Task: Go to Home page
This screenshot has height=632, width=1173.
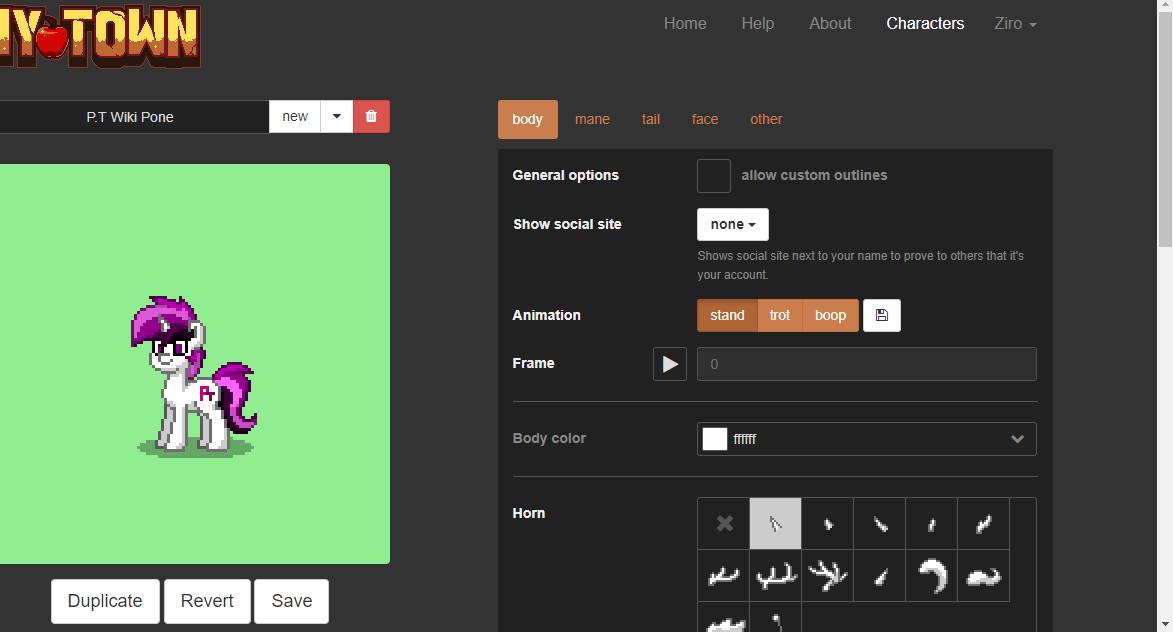Action: tap(685, 24)
